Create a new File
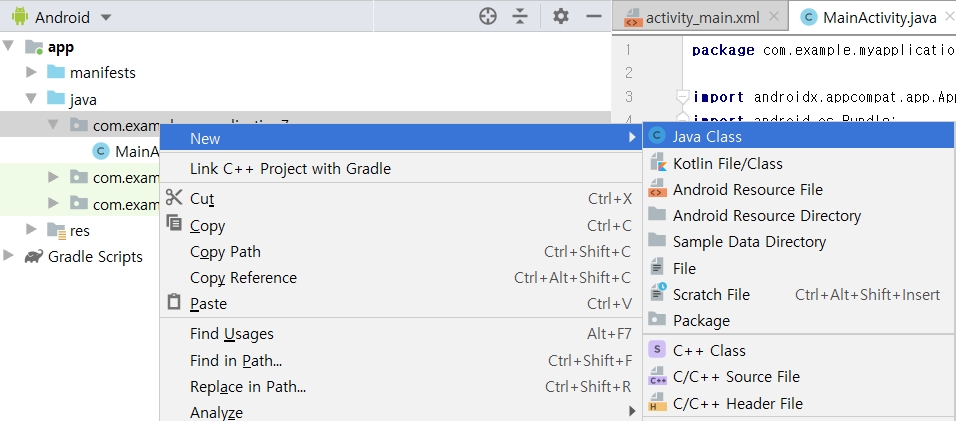This screenshot has width=956, height=421. (799, 268)
